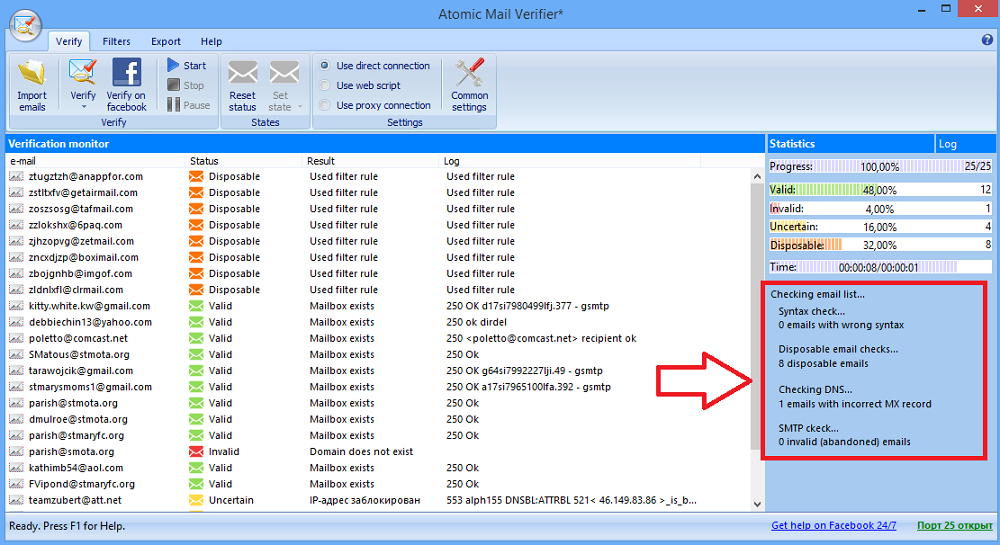
Task: Click the list scrollbar down arrow
Action: 757,504
